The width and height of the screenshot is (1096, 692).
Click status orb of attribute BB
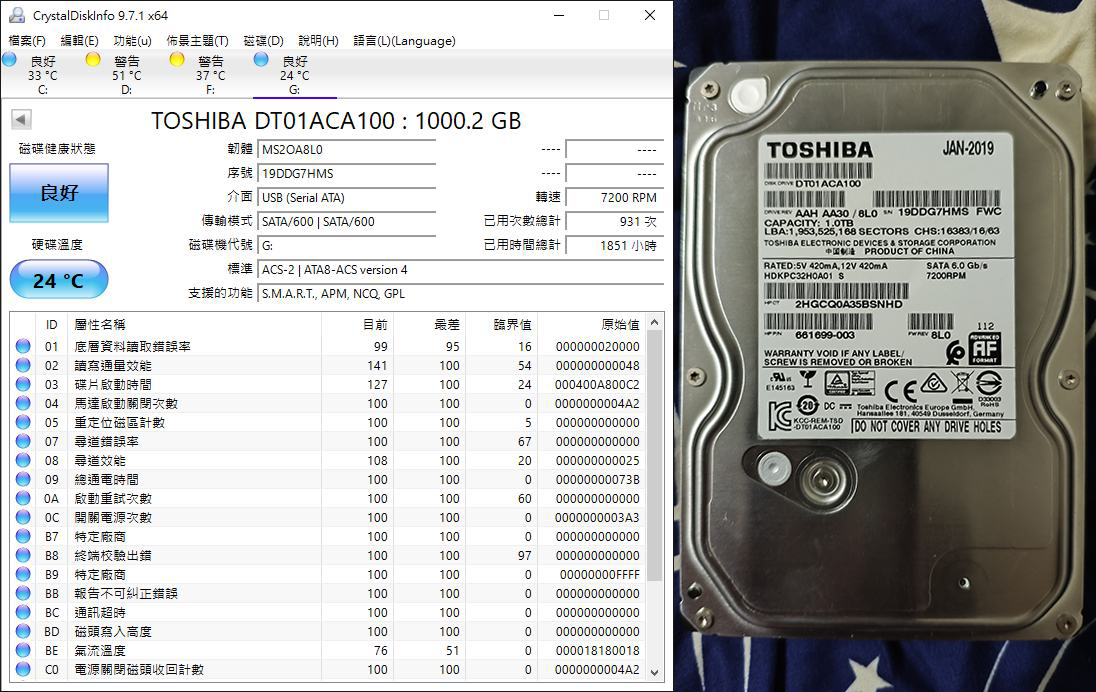(x=23, y=593)
